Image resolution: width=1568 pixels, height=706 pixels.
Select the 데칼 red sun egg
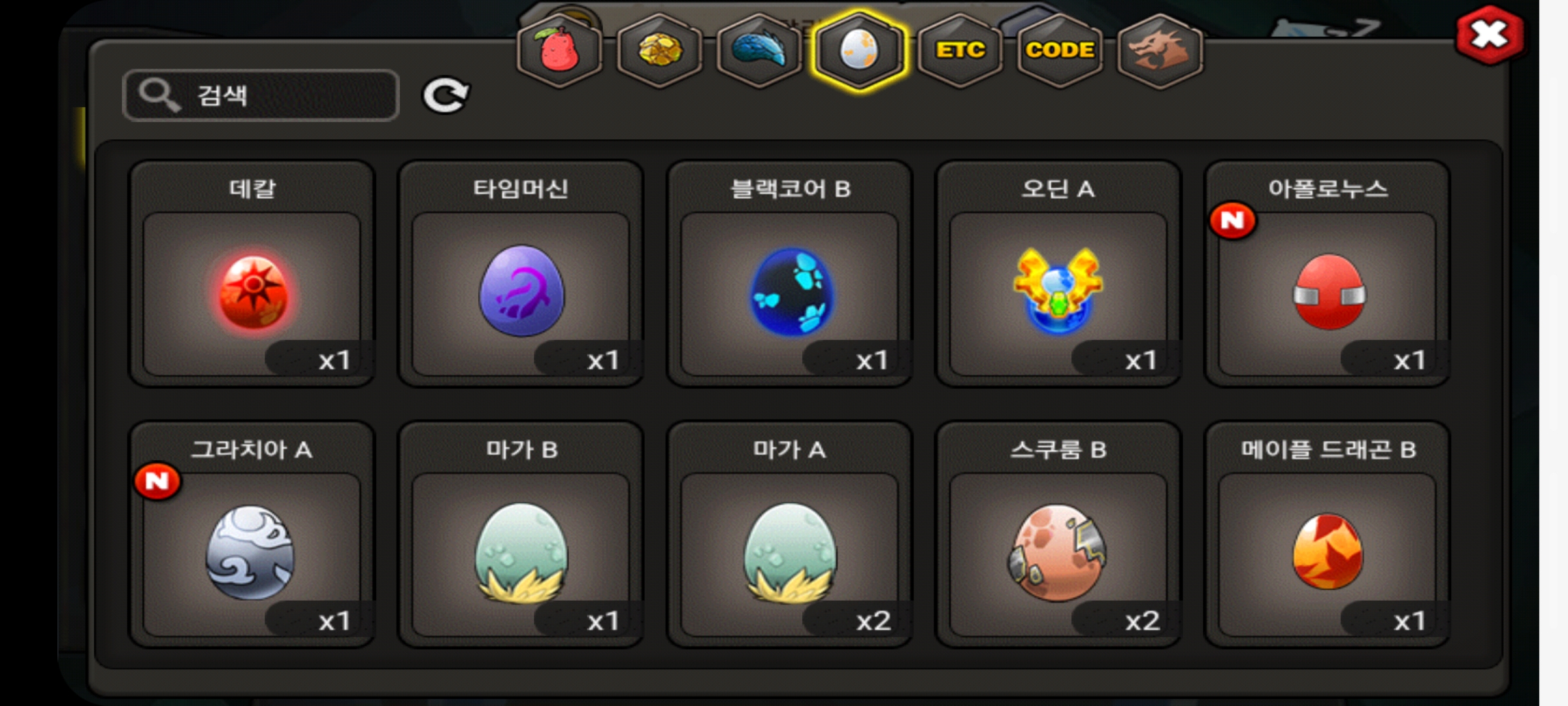252,273
